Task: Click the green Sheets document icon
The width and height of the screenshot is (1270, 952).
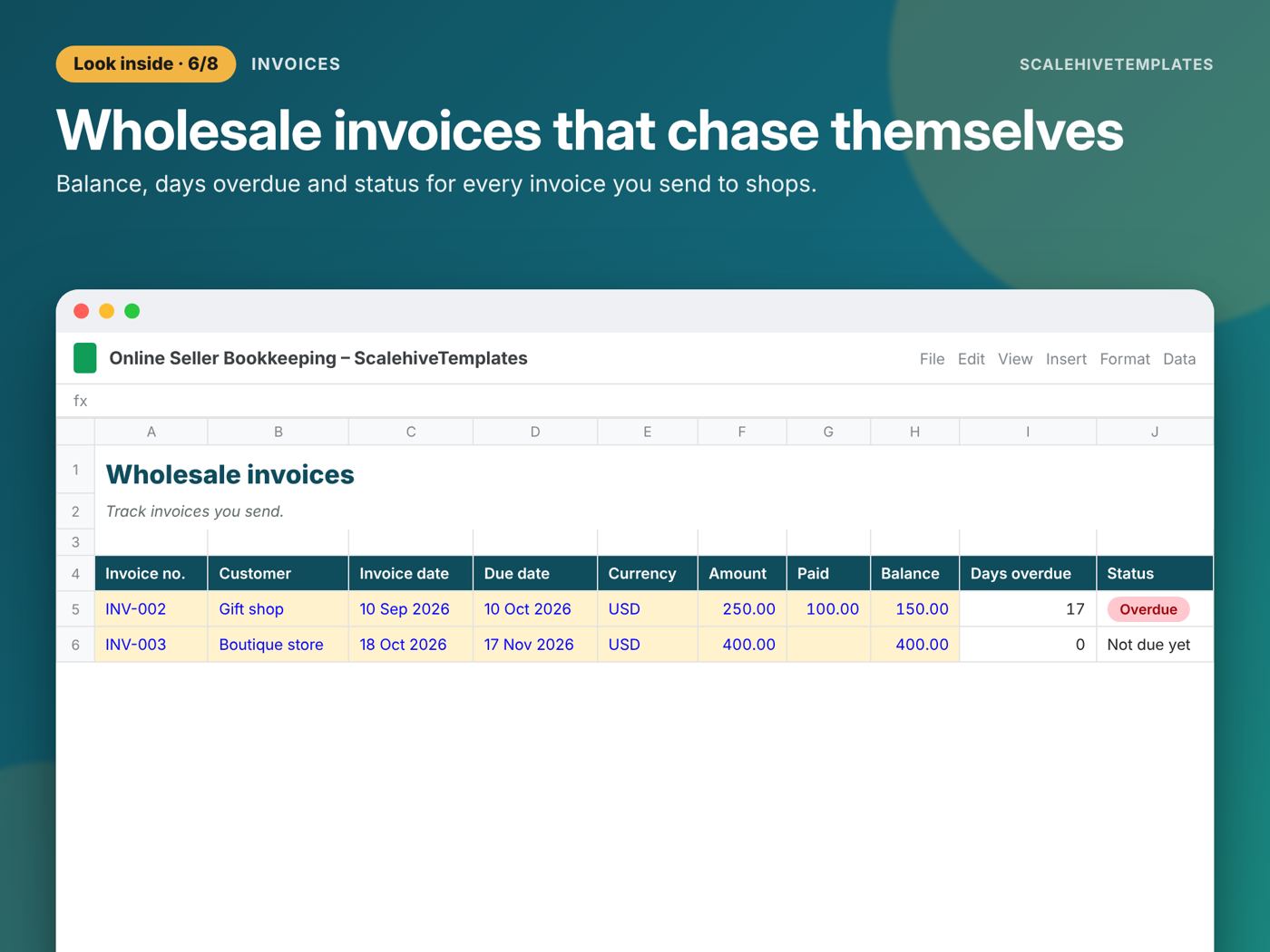Action: (84, 358)
